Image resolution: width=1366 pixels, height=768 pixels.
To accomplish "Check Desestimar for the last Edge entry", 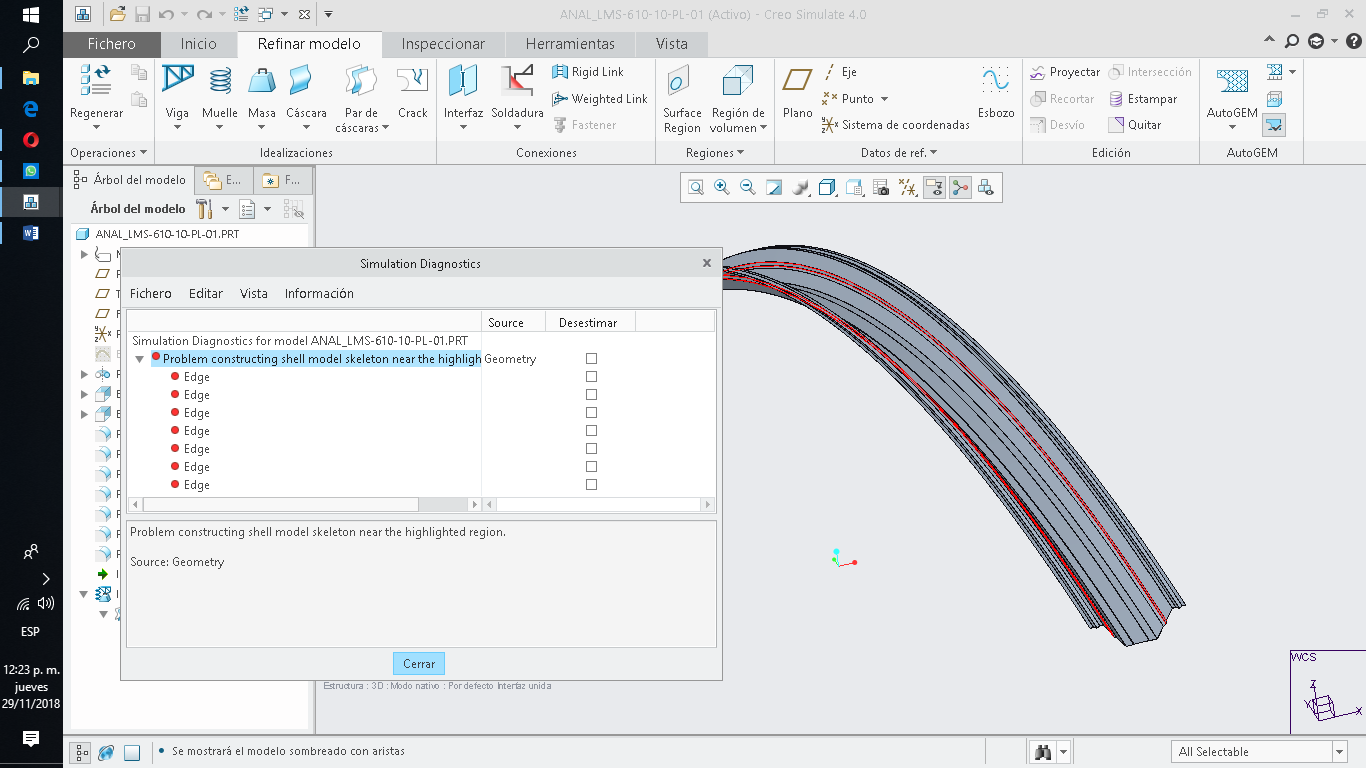I will (x=591, y=484).
